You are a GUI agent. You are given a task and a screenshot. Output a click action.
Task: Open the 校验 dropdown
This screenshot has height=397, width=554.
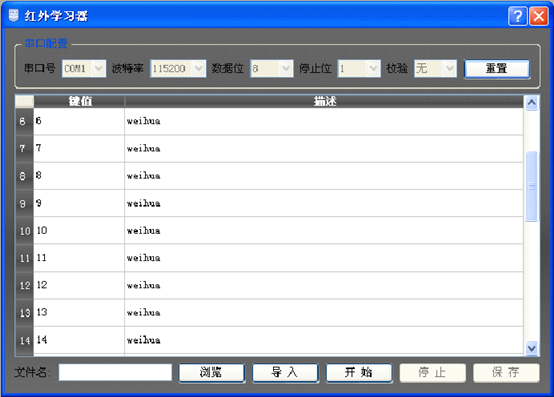point(435,68)
